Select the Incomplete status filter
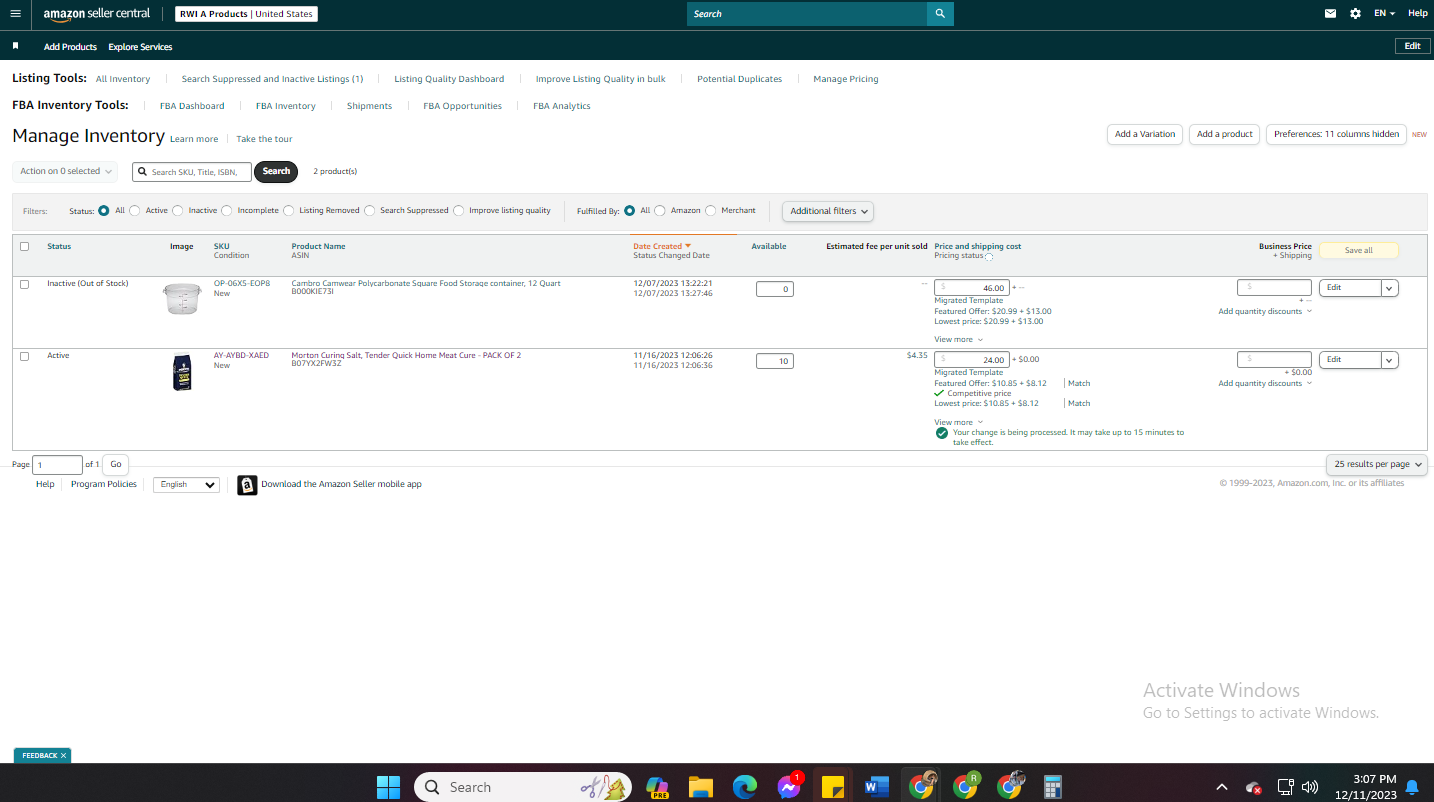 click(227, 211)
